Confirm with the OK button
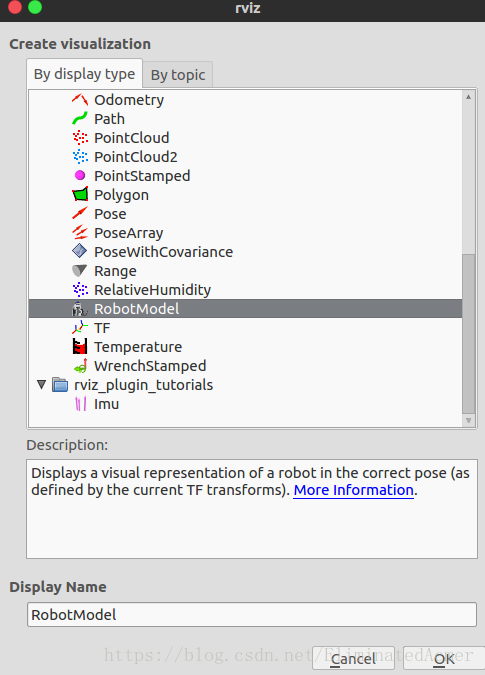The image size is (485, 675). pyautogui.click(x=444, y=659)
